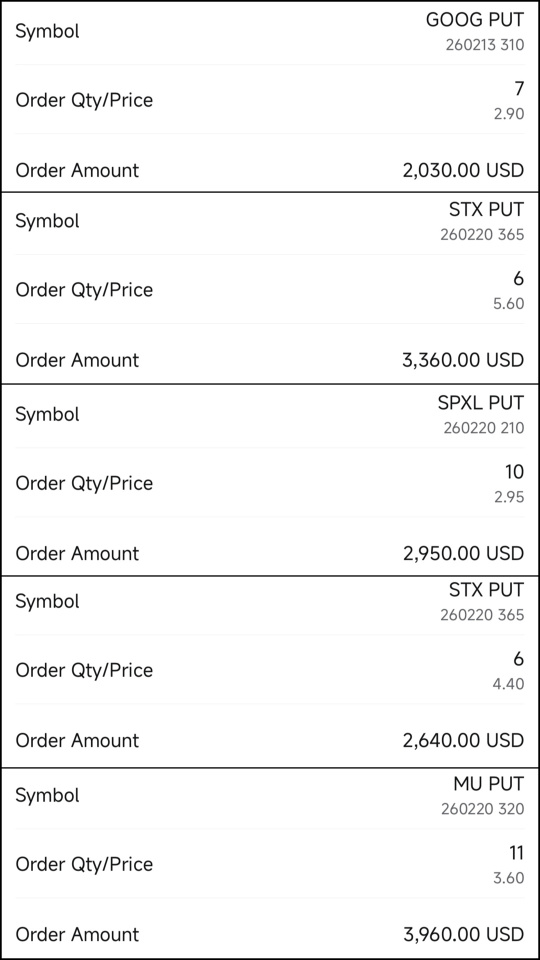Click the 5.60 order price

tap(509, 304)
